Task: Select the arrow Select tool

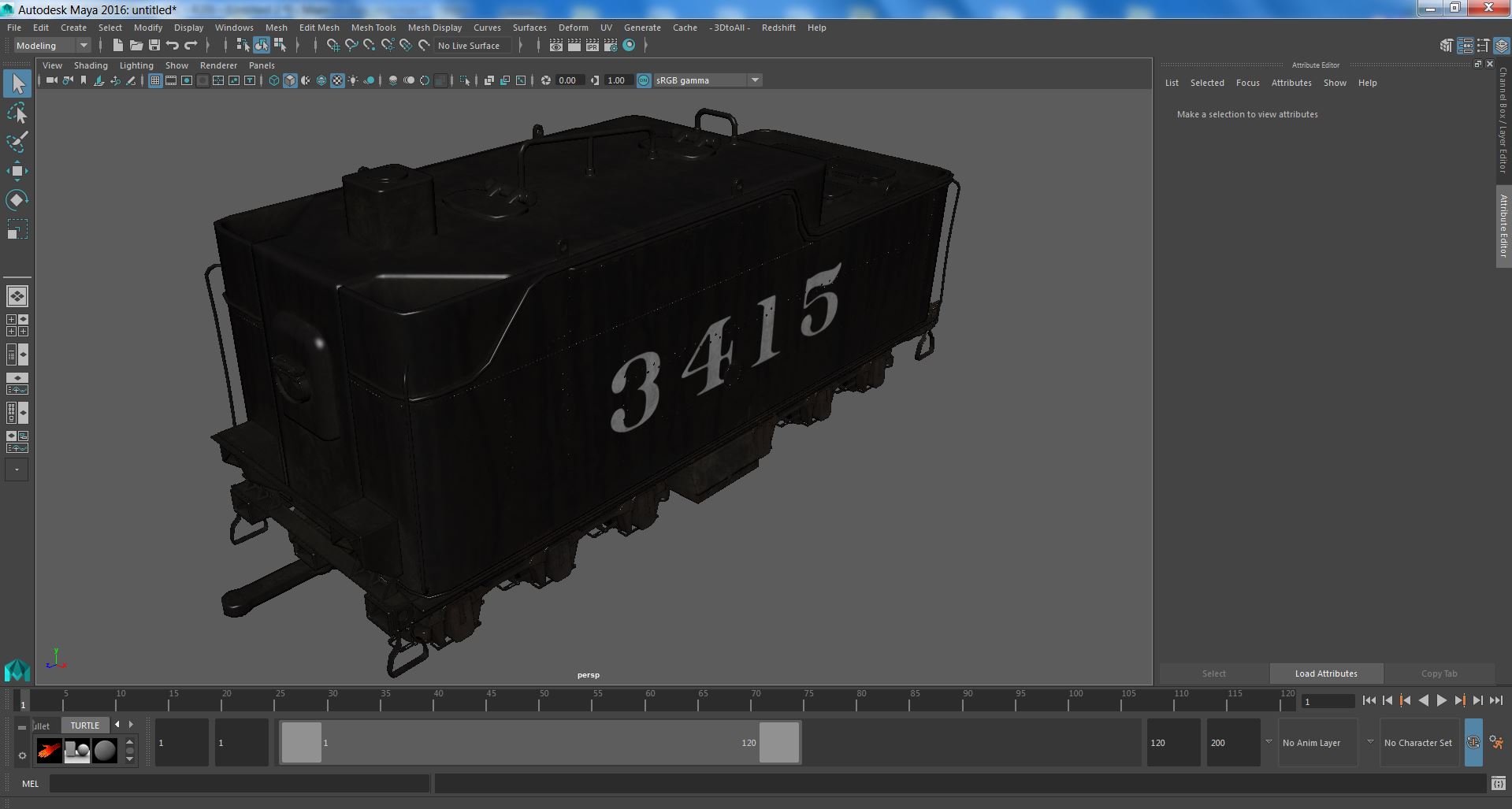Action: coord(17,83)
